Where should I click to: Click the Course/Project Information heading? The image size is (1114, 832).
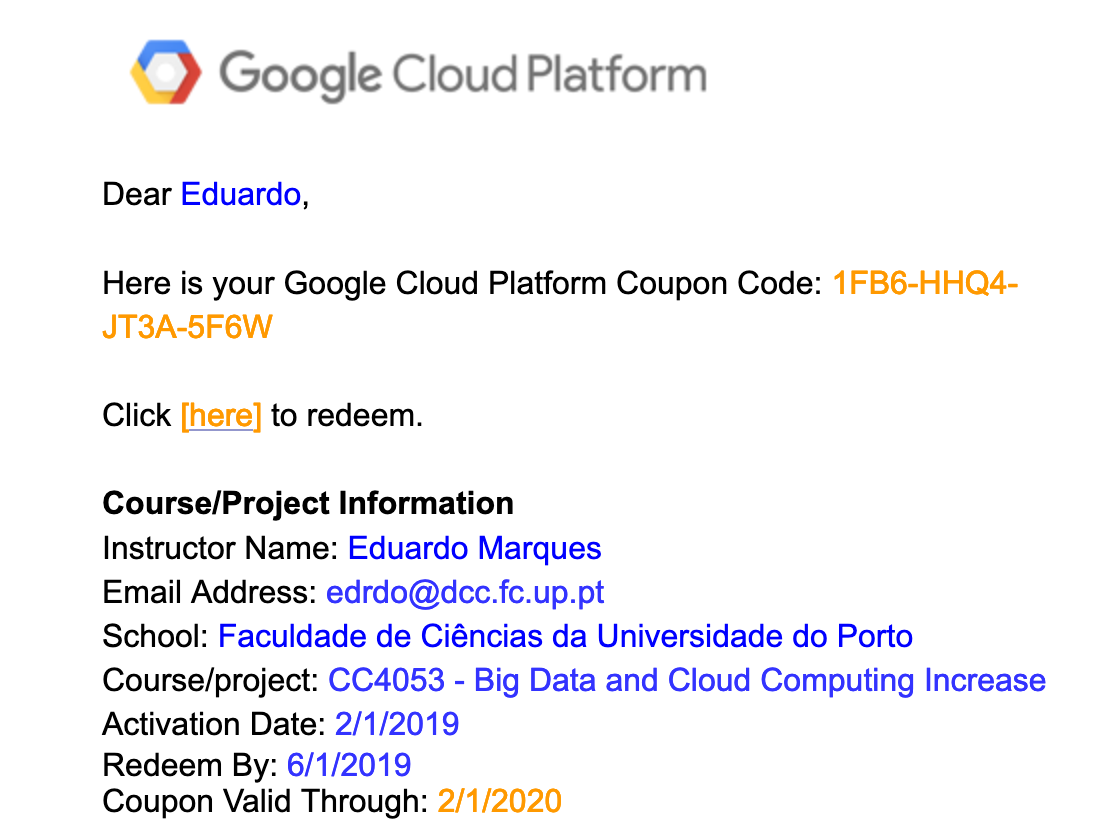click(308, 504)
